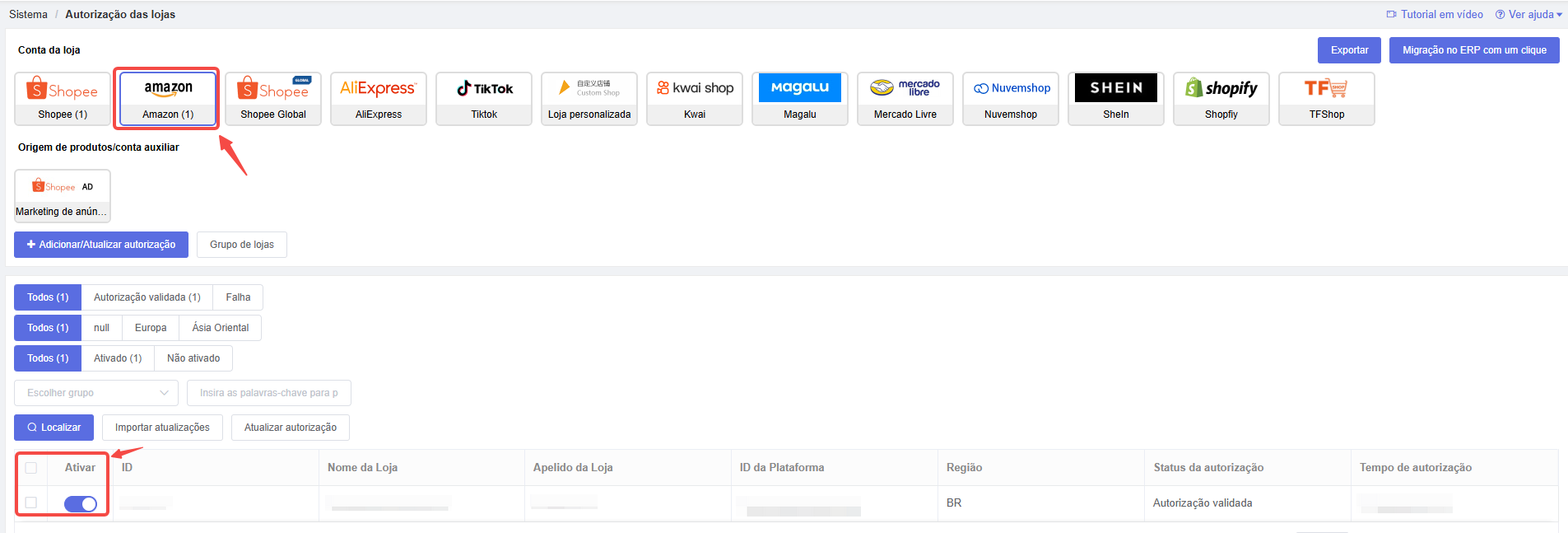Image resolution: width=1568 pixels, height=533 pixels.
Task: Start Migração no ERP com um clique
Action: 1474,50
